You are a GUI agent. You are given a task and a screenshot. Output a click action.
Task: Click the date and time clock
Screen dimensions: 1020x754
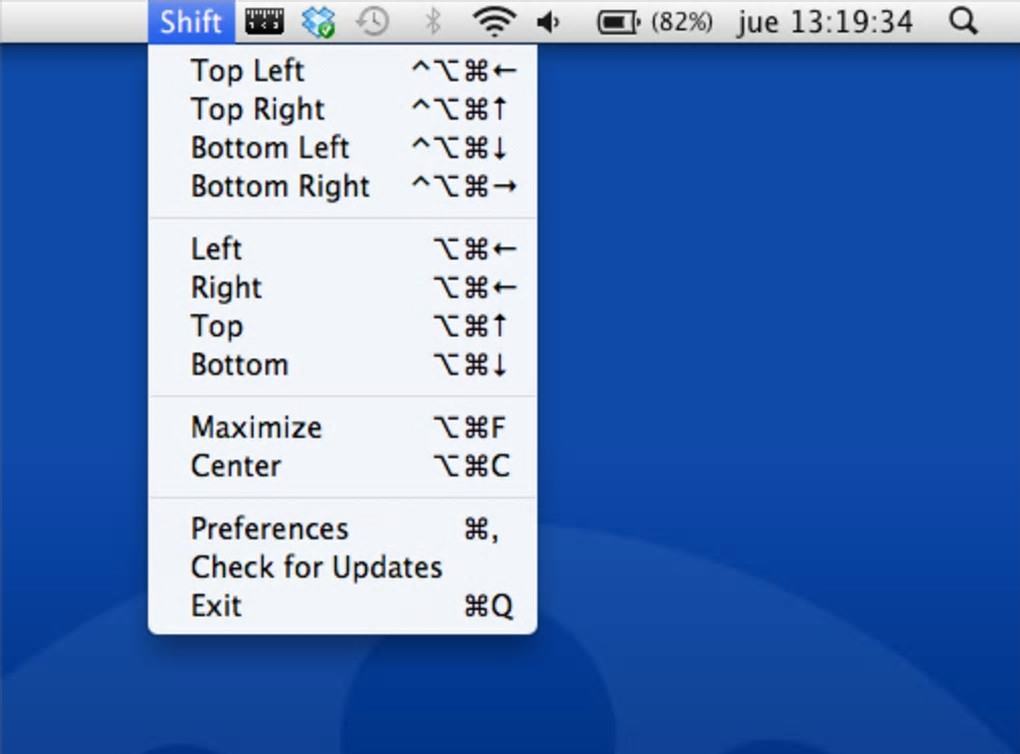point(825,21)
